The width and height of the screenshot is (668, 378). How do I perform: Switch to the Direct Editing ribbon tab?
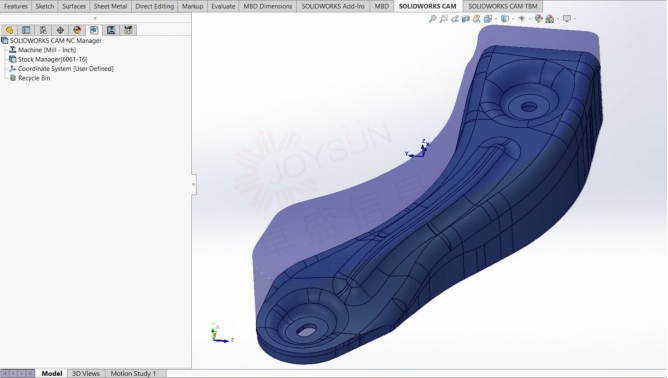coord(155,6)
